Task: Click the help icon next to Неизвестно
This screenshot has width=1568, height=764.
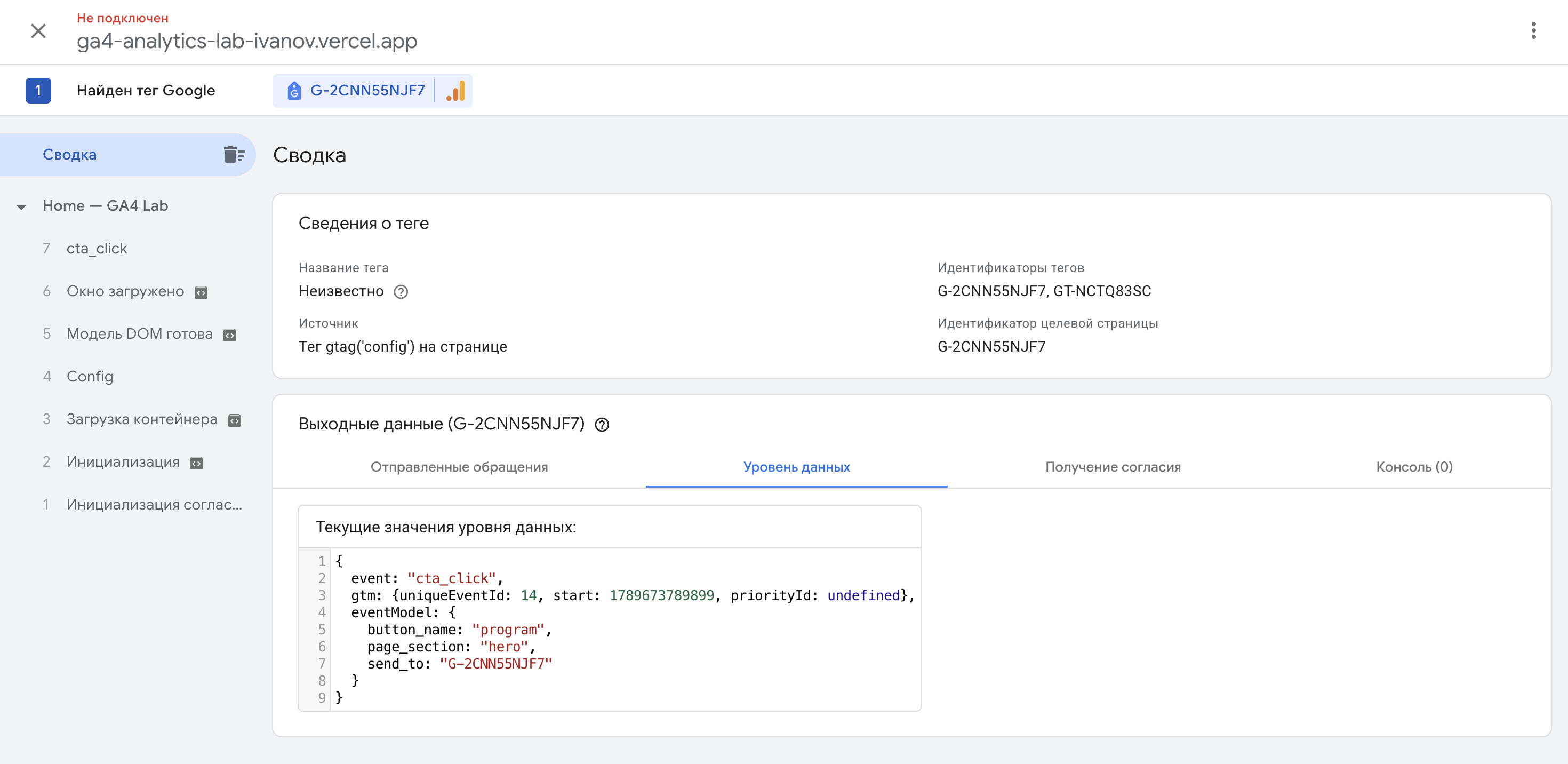Action: (x=401, y=292)
